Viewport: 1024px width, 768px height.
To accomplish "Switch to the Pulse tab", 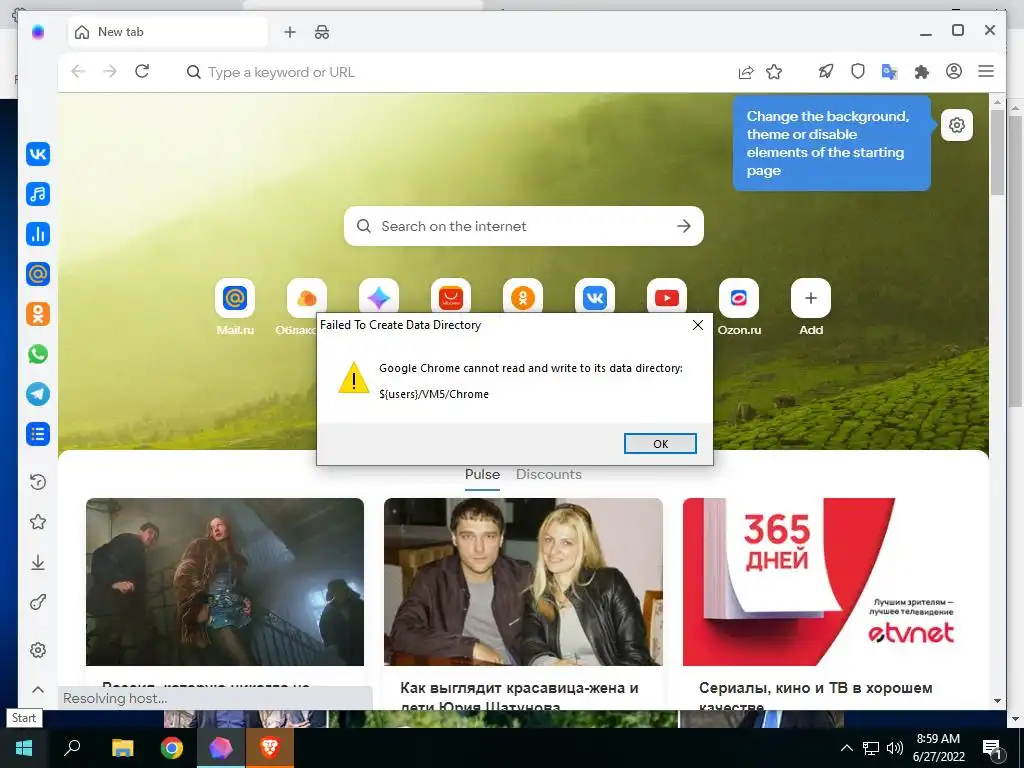I will pos(483,475).
